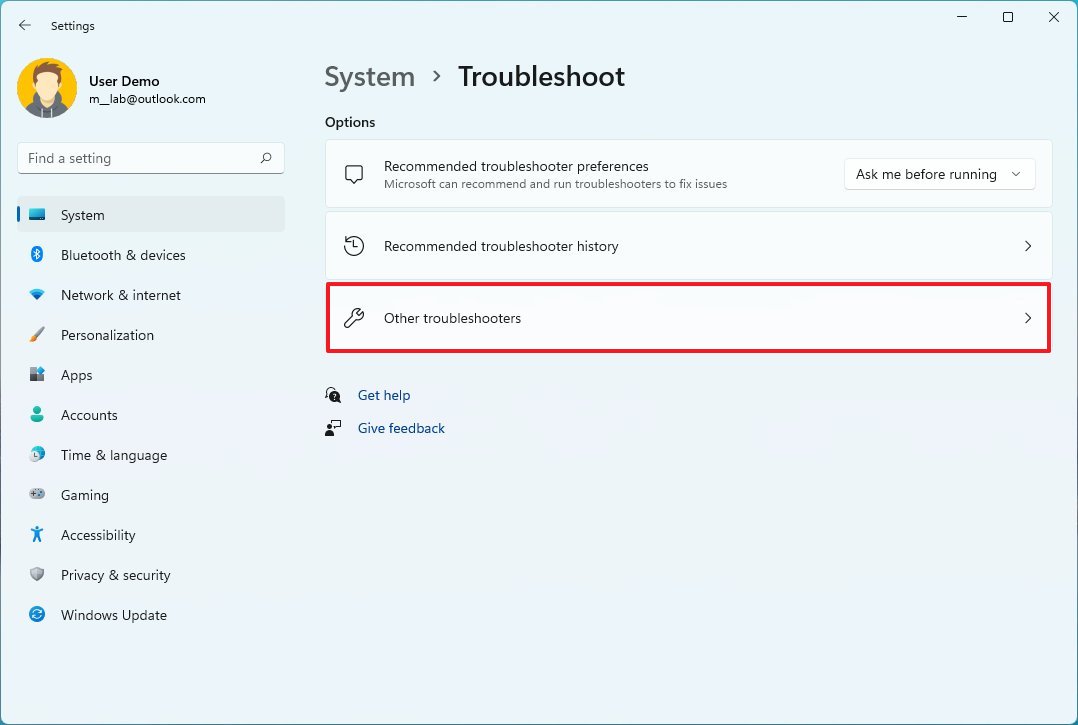Open the Ask me before running dropdown
Image resolution: width=1078 pixels, height=725 pixels.
point(939,174)
